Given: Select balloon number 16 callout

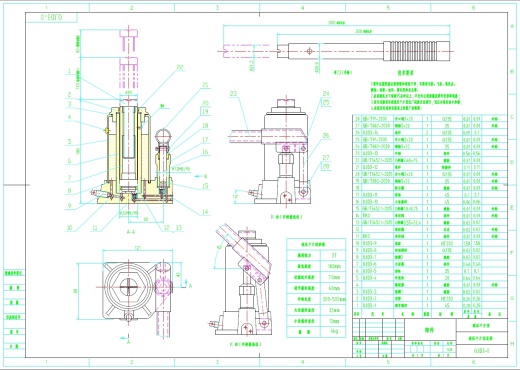Looking at the screenshot, I should point(205,152).
